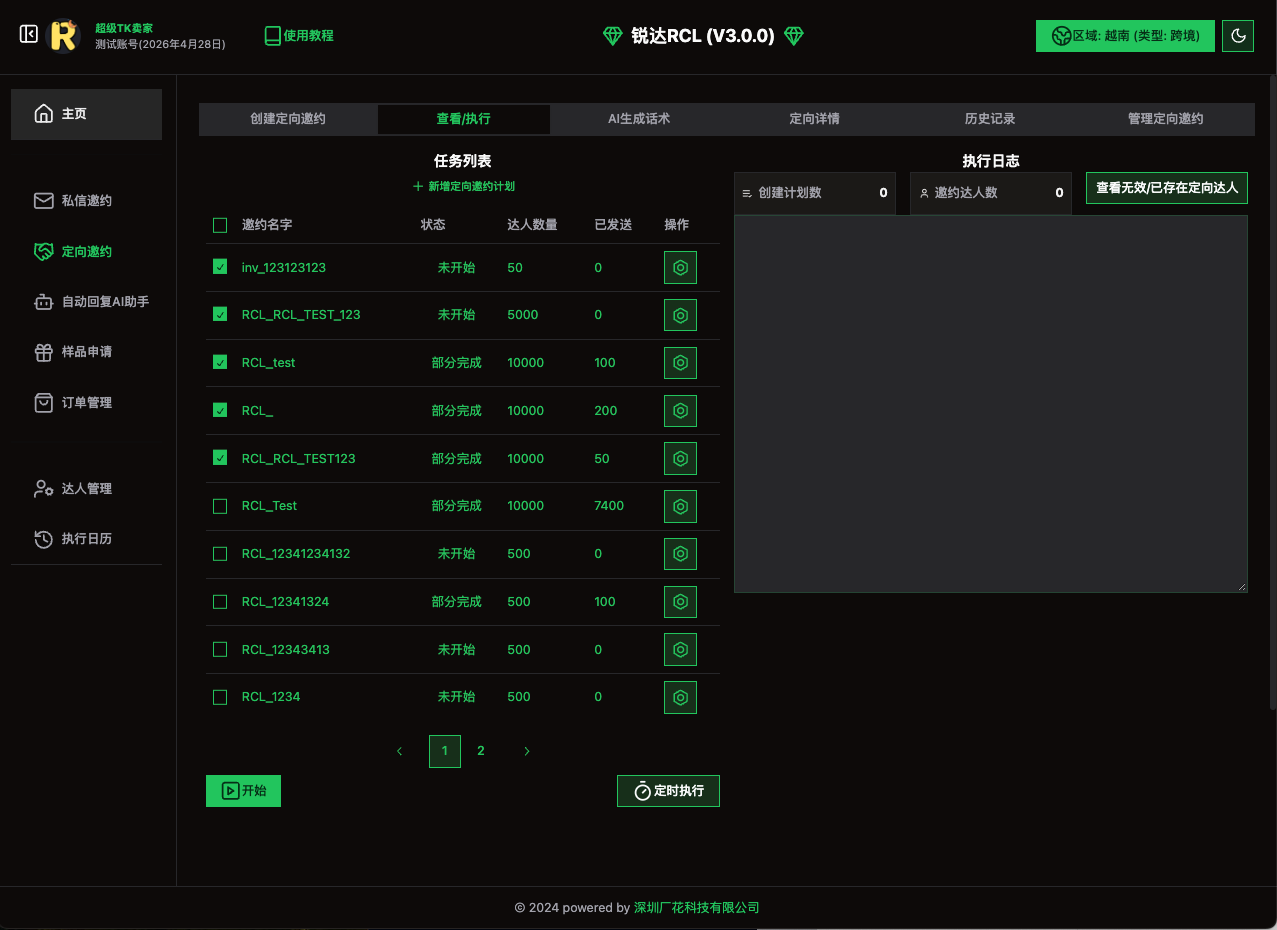Open 私信邀约 from the sidebar
Screen dimensions: 1277x930
(x=86, y=200)
